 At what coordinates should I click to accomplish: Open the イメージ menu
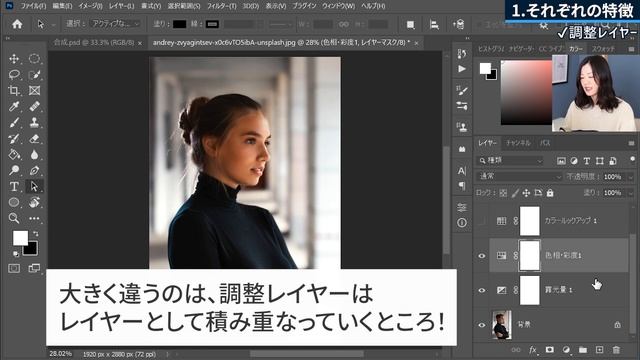pyautogui.click(x=90, y=6)
